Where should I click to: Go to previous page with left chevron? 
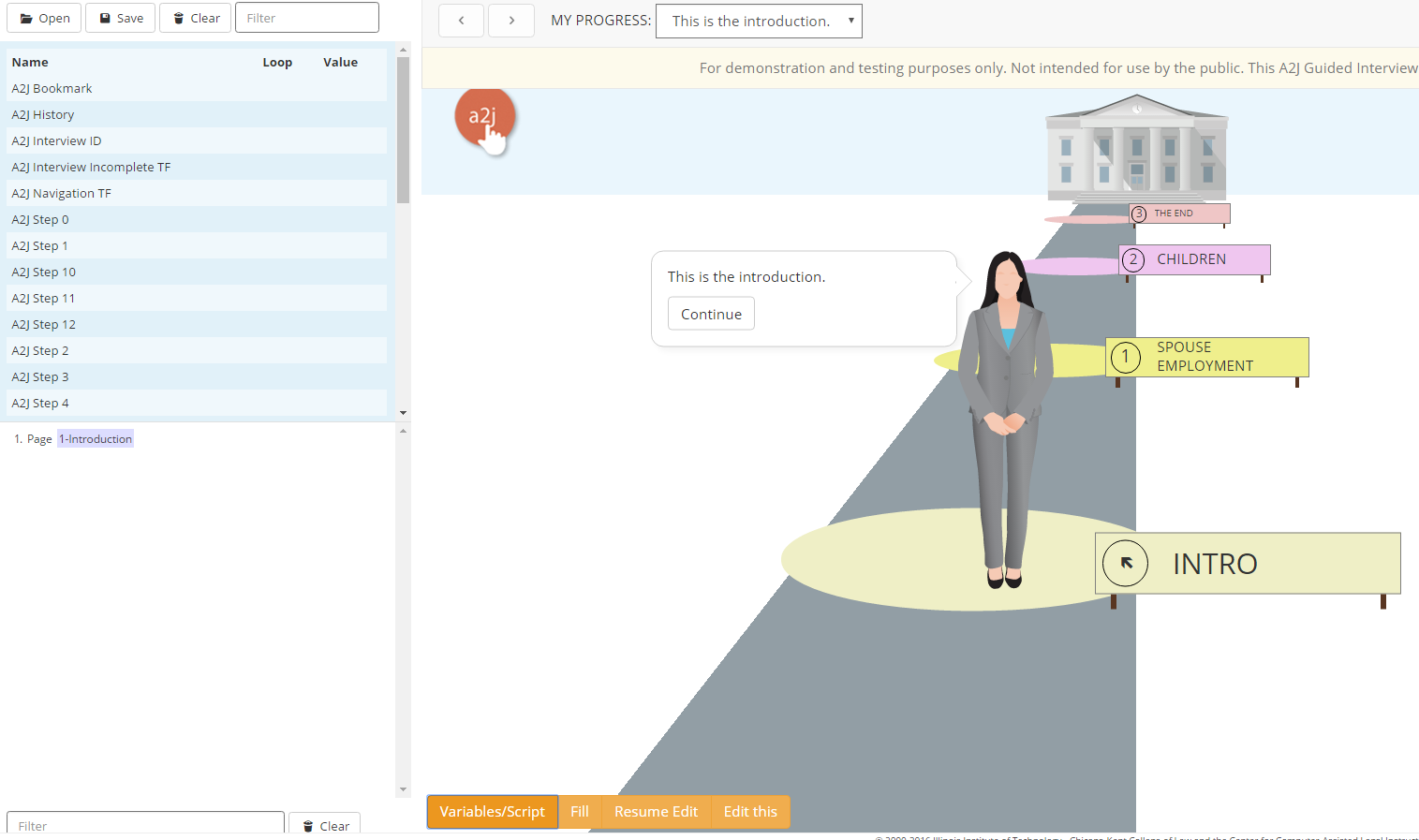point(461,21)
